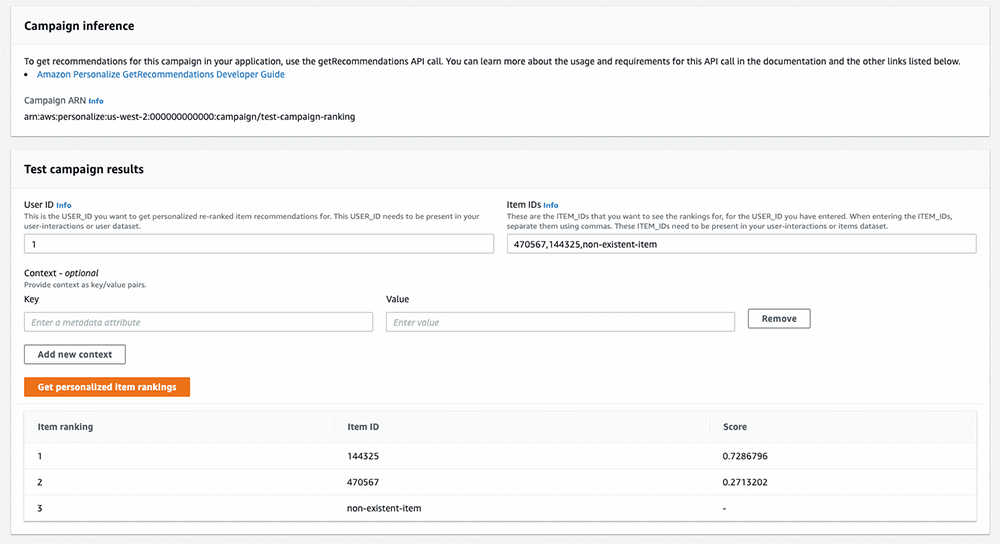The image size is (1000, 544).
Task: Select the context Key metadata attribute field
Action: click(198, 322)
